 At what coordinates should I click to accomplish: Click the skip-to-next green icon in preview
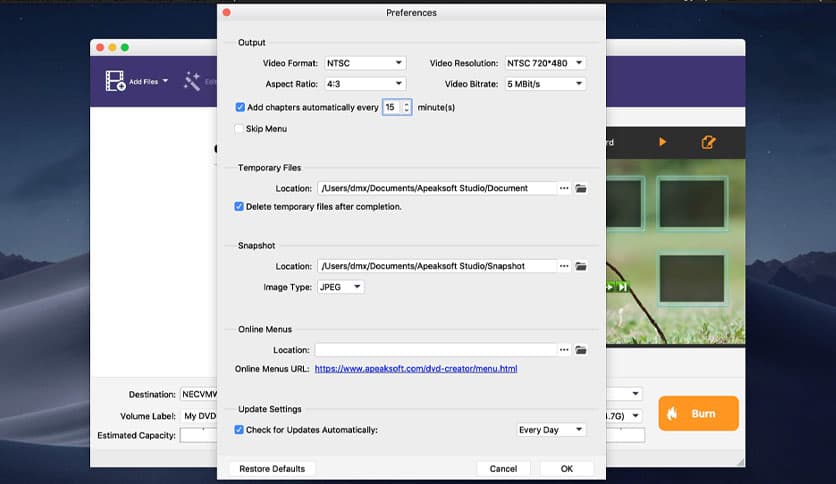coord(623,287)
